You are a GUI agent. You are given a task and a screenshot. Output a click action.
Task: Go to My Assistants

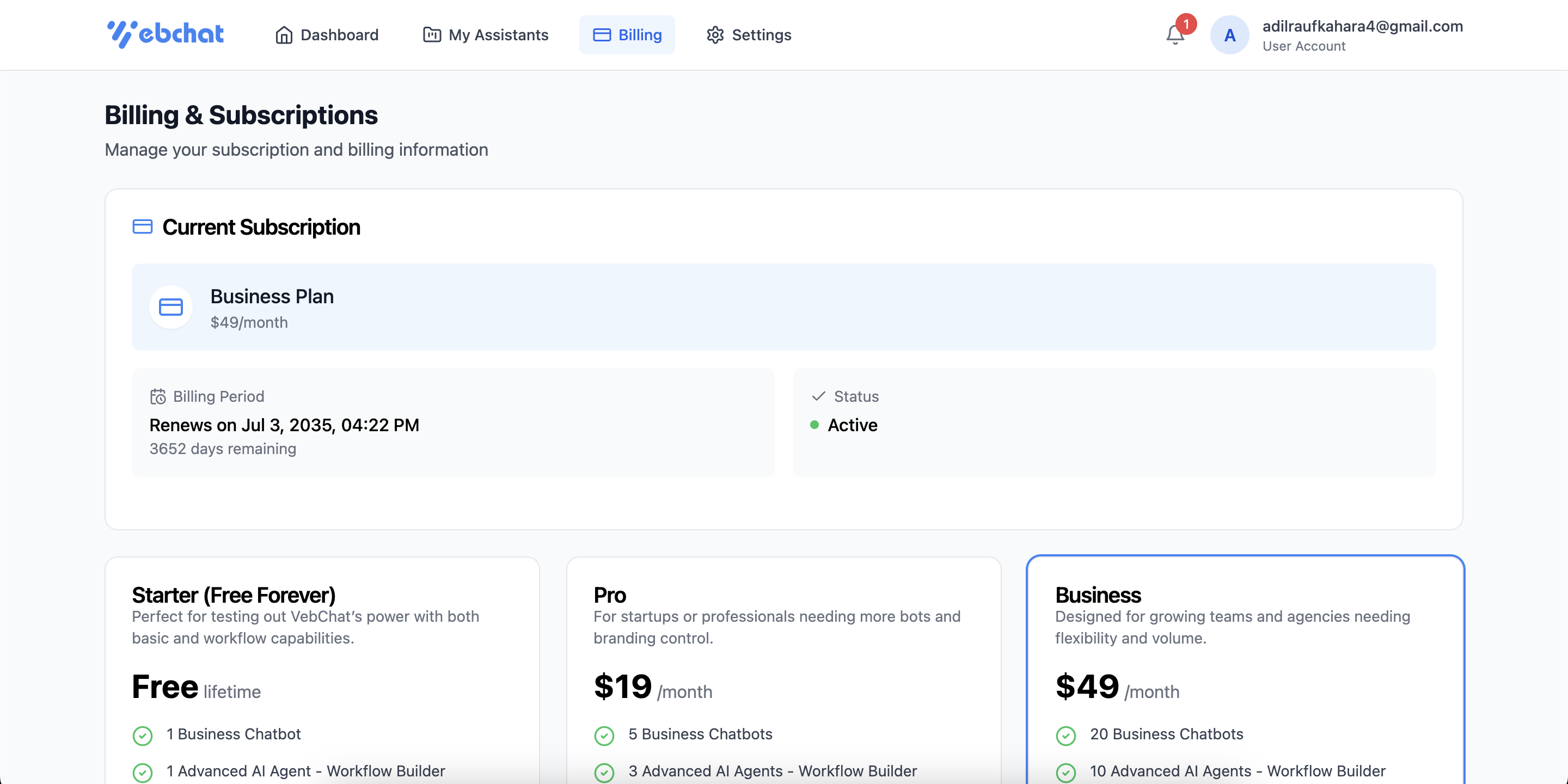[x=486, y=35]
